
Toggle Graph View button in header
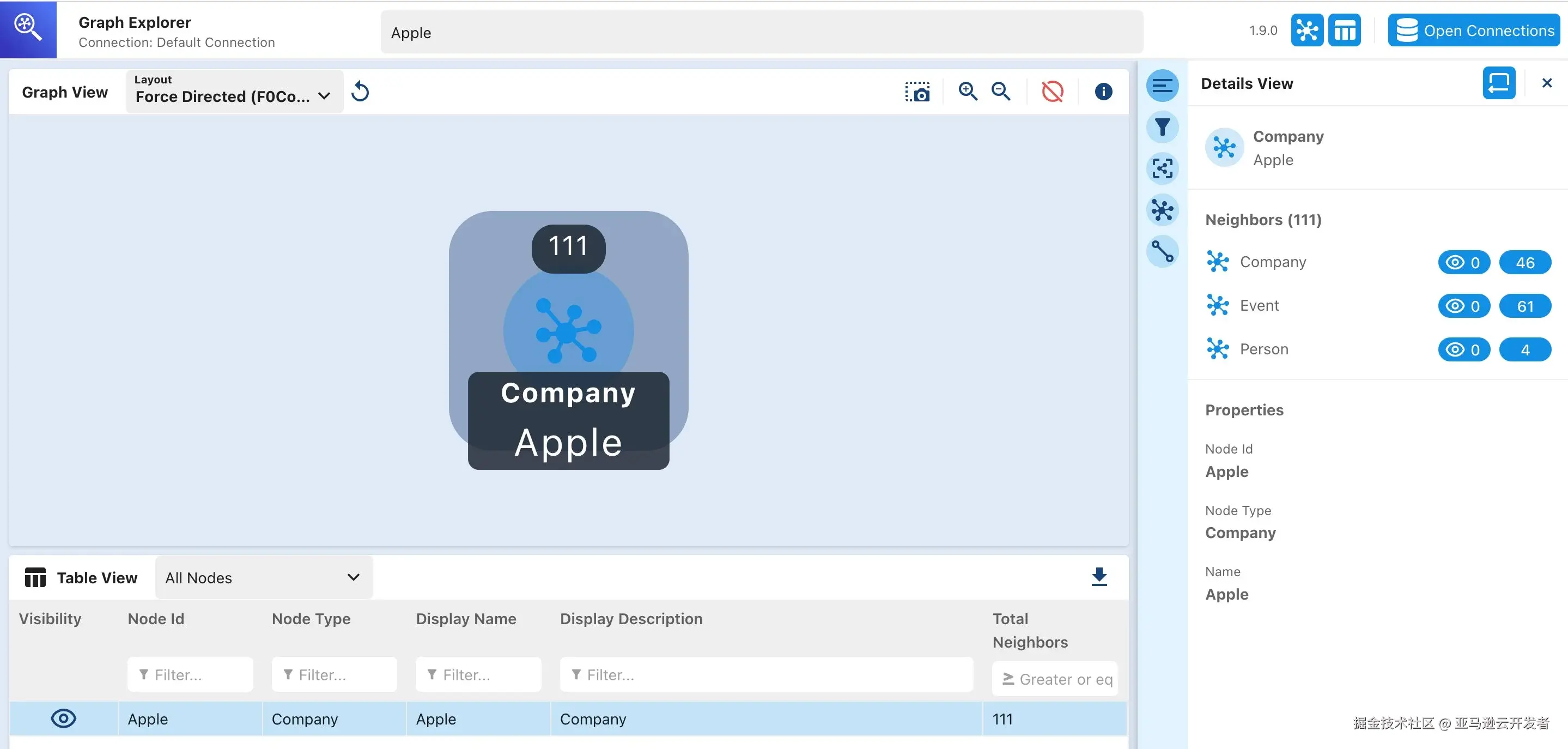pyautogui.click(x=1307, y=31)
